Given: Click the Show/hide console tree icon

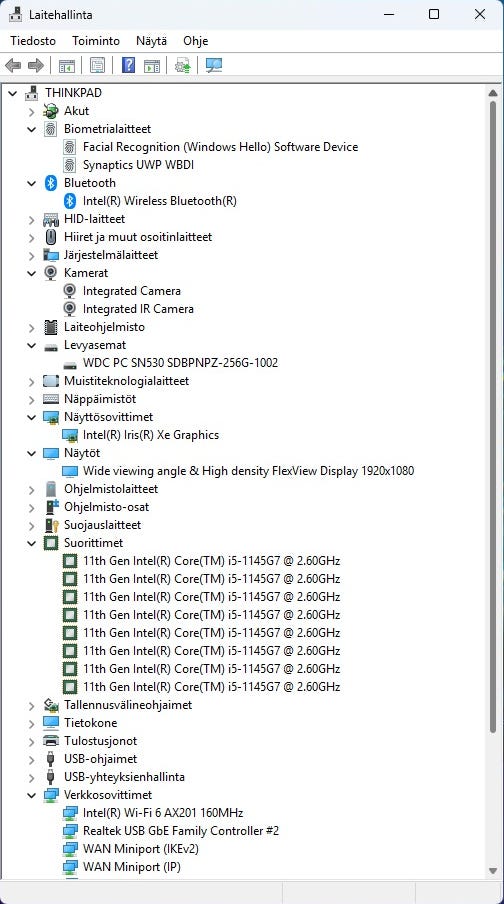Looking at the screenshot, I should (66, 66).
